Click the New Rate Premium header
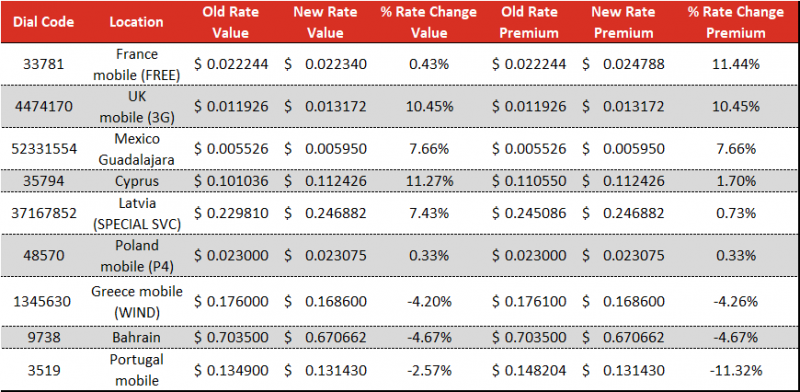Image resolution: width=800 pixels, height=392 pixels. 623,22
